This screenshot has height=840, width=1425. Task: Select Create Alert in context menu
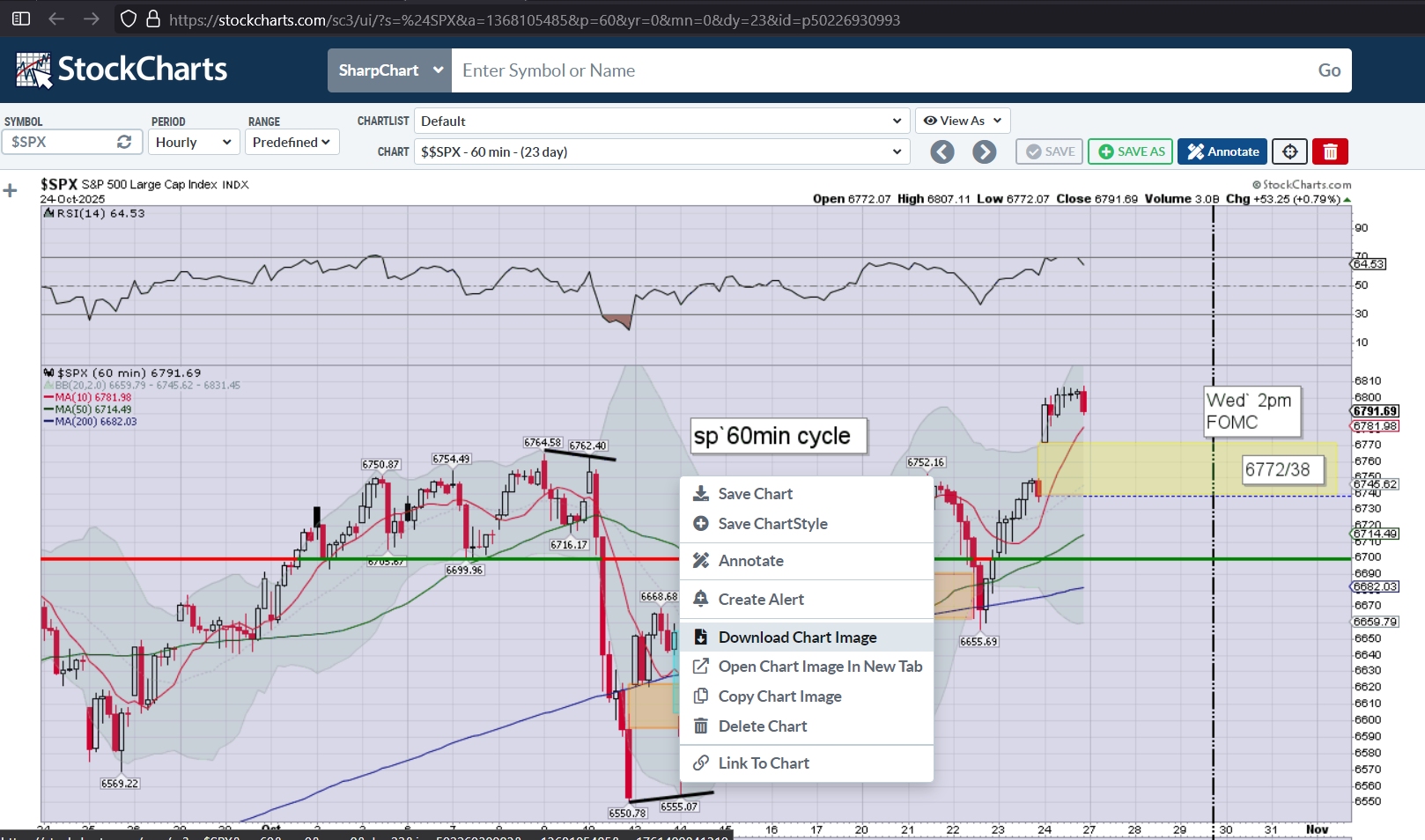click(761, 600)
